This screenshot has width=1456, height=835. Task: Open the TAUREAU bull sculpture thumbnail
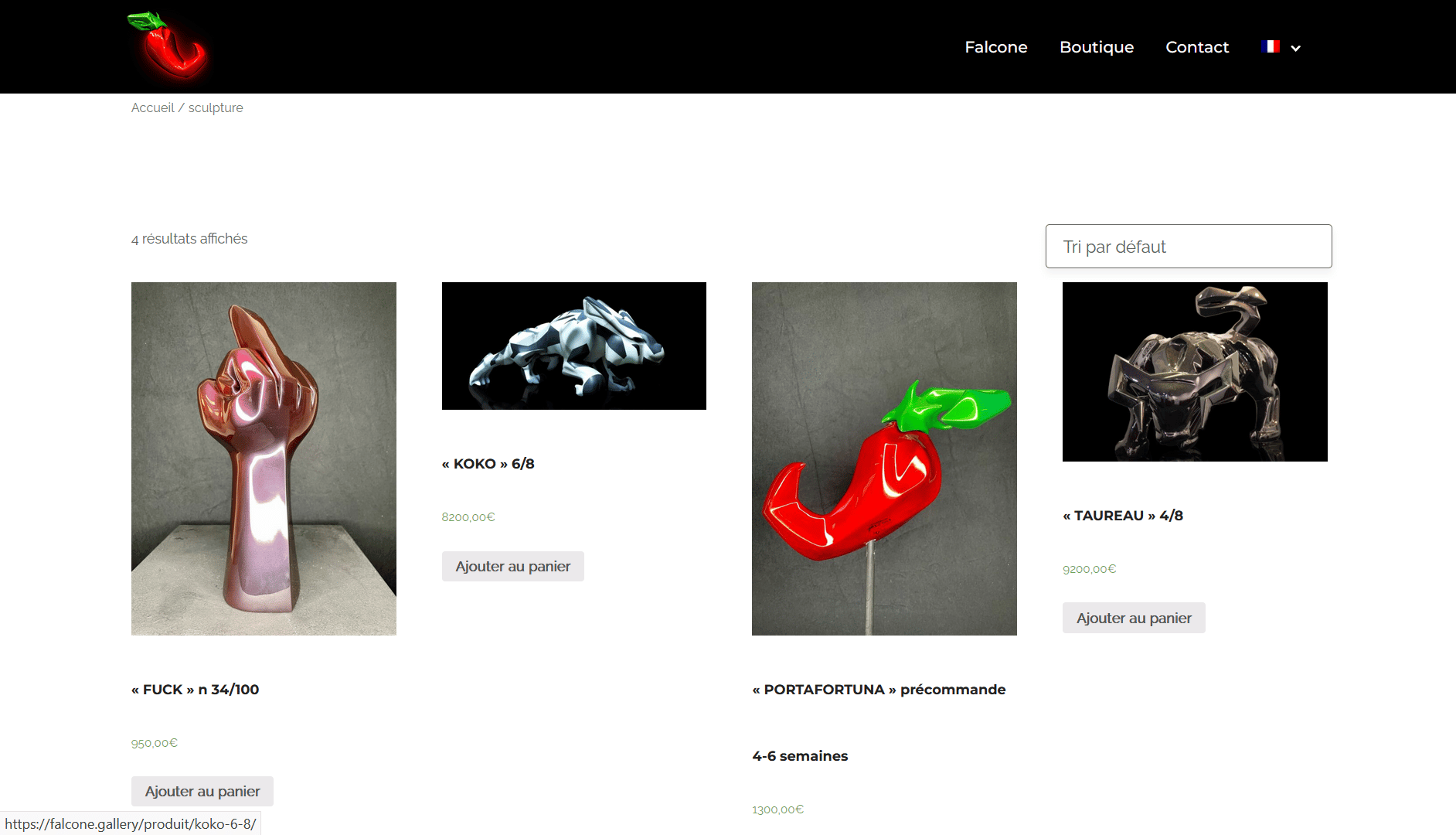(1195, 372)
